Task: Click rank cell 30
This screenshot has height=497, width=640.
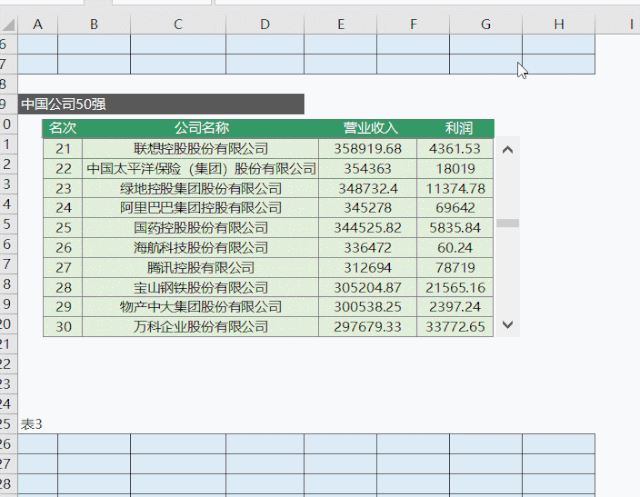Action: pyautogui.click(x=63, y=327)
